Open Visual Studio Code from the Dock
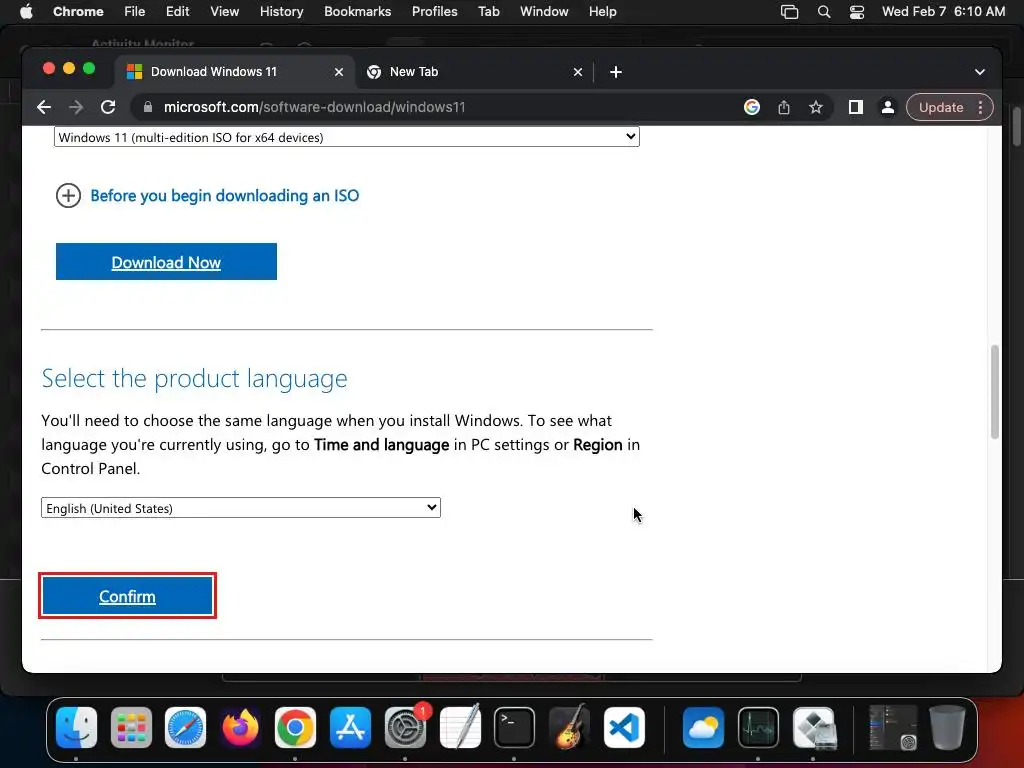1024x768 pixels. point(624,728)
